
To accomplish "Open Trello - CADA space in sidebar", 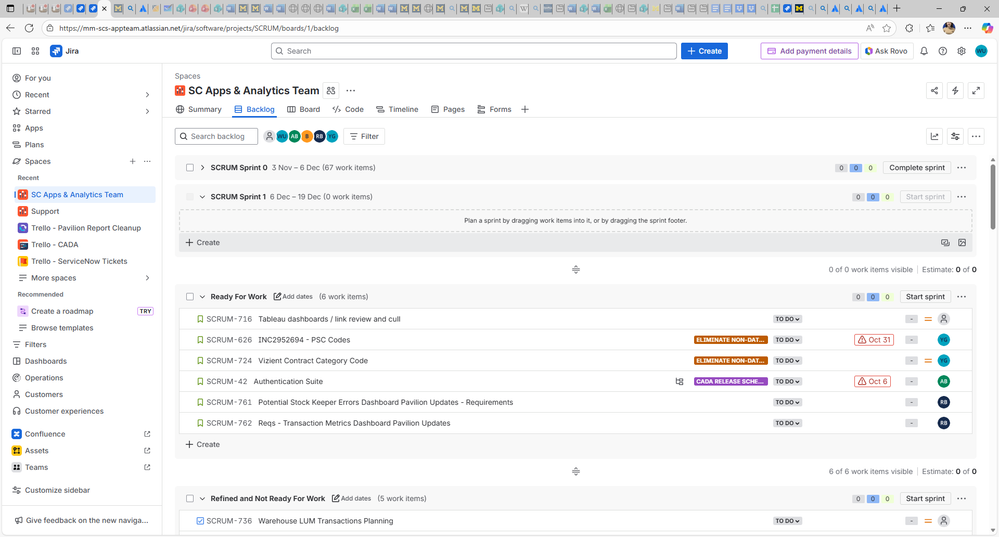I will coord(55,245).
